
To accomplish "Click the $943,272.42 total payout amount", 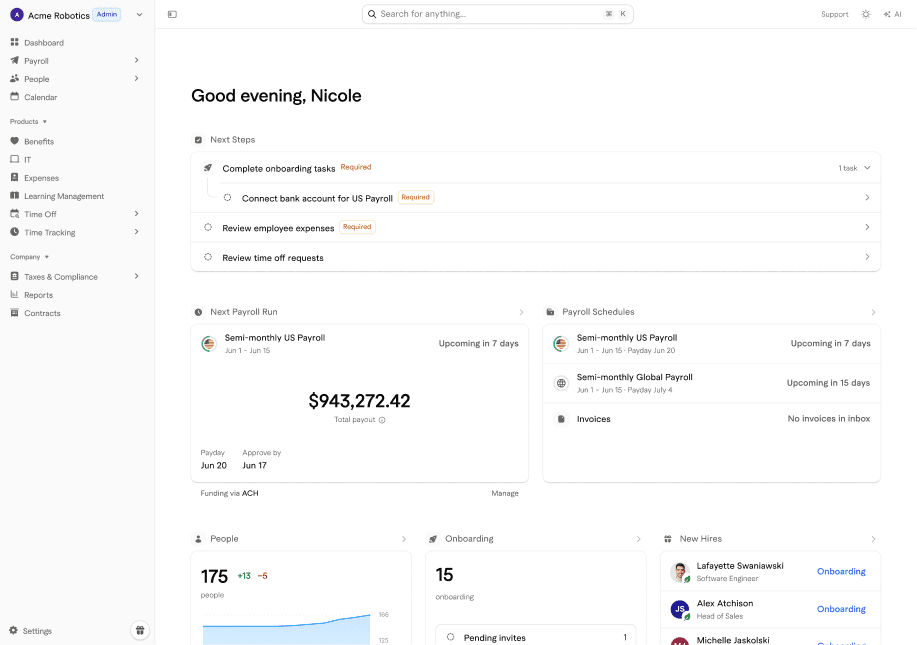I will [360, 401].
